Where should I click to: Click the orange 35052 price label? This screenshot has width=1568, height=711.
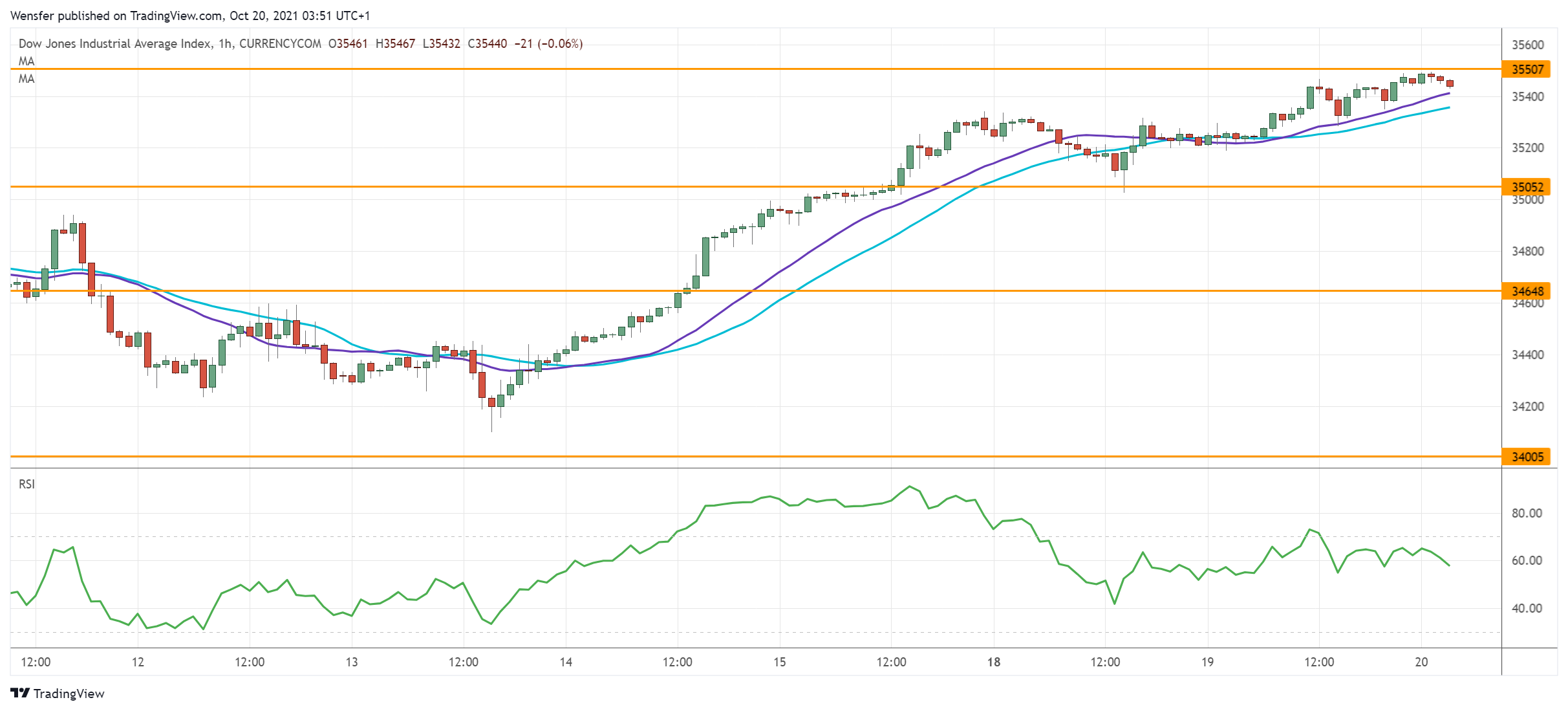(1527, 187)
